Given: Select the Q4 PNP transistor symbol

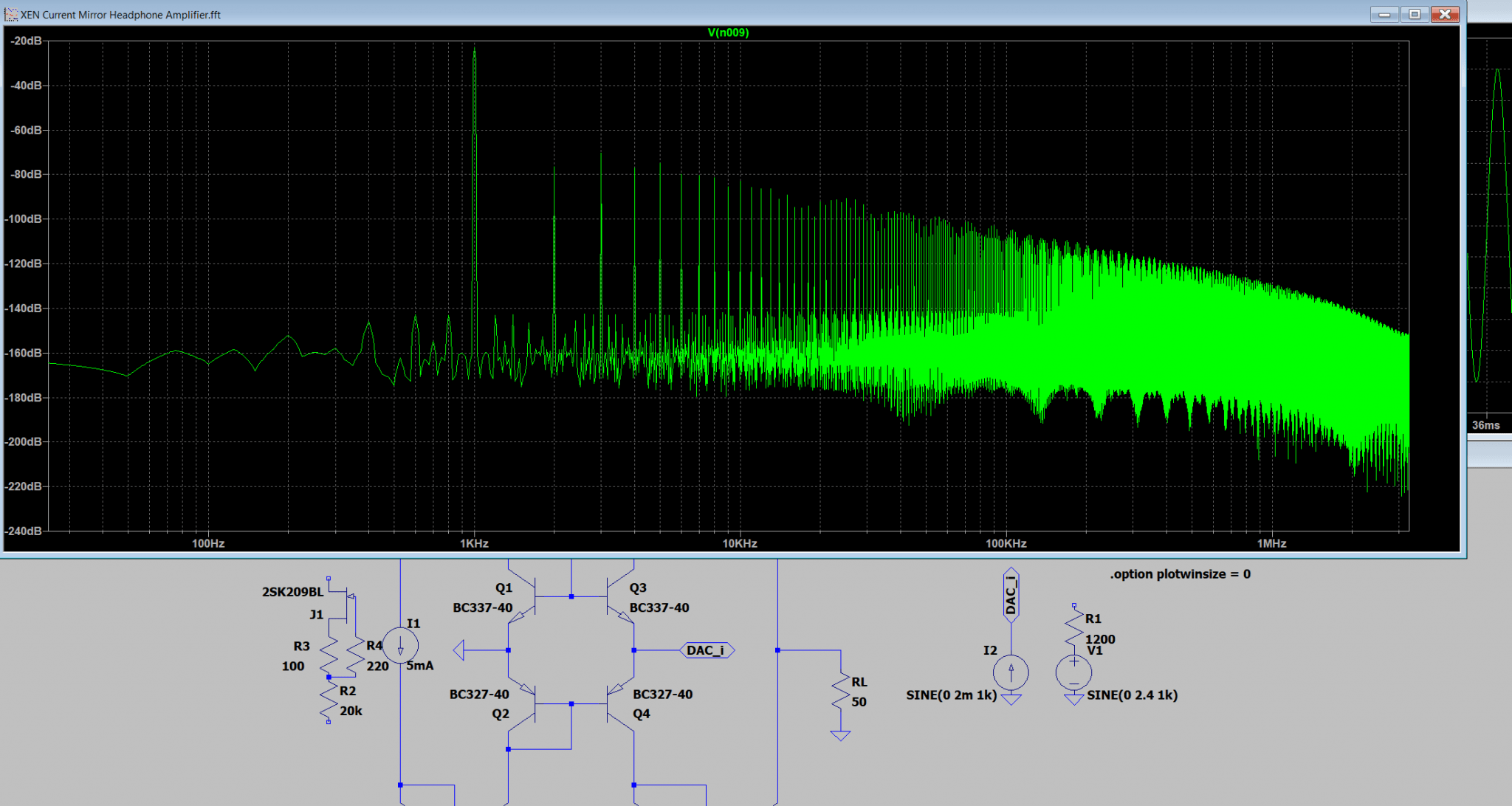Looking at the screenshot, I should pyautogui.click(x=620, y=705).
